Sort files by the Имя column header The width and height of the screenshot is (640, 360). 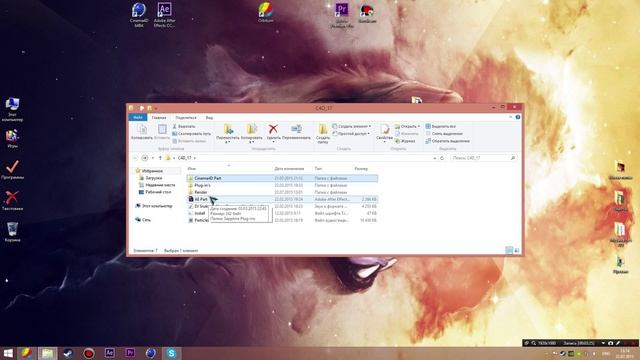[x=192, y=169]
